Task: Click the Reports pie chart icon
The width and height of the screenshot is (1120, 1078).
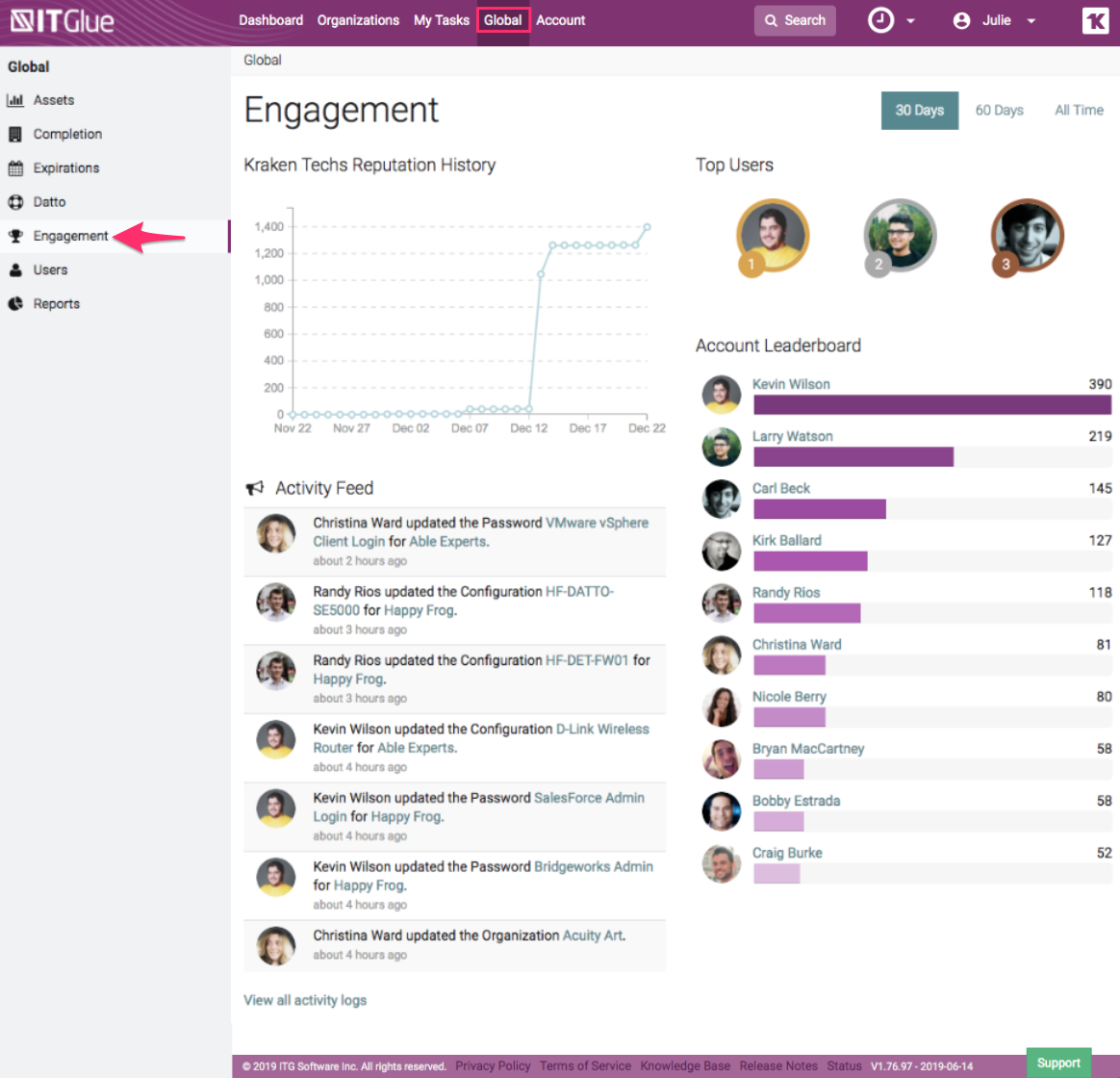Action: click(15, 304)
